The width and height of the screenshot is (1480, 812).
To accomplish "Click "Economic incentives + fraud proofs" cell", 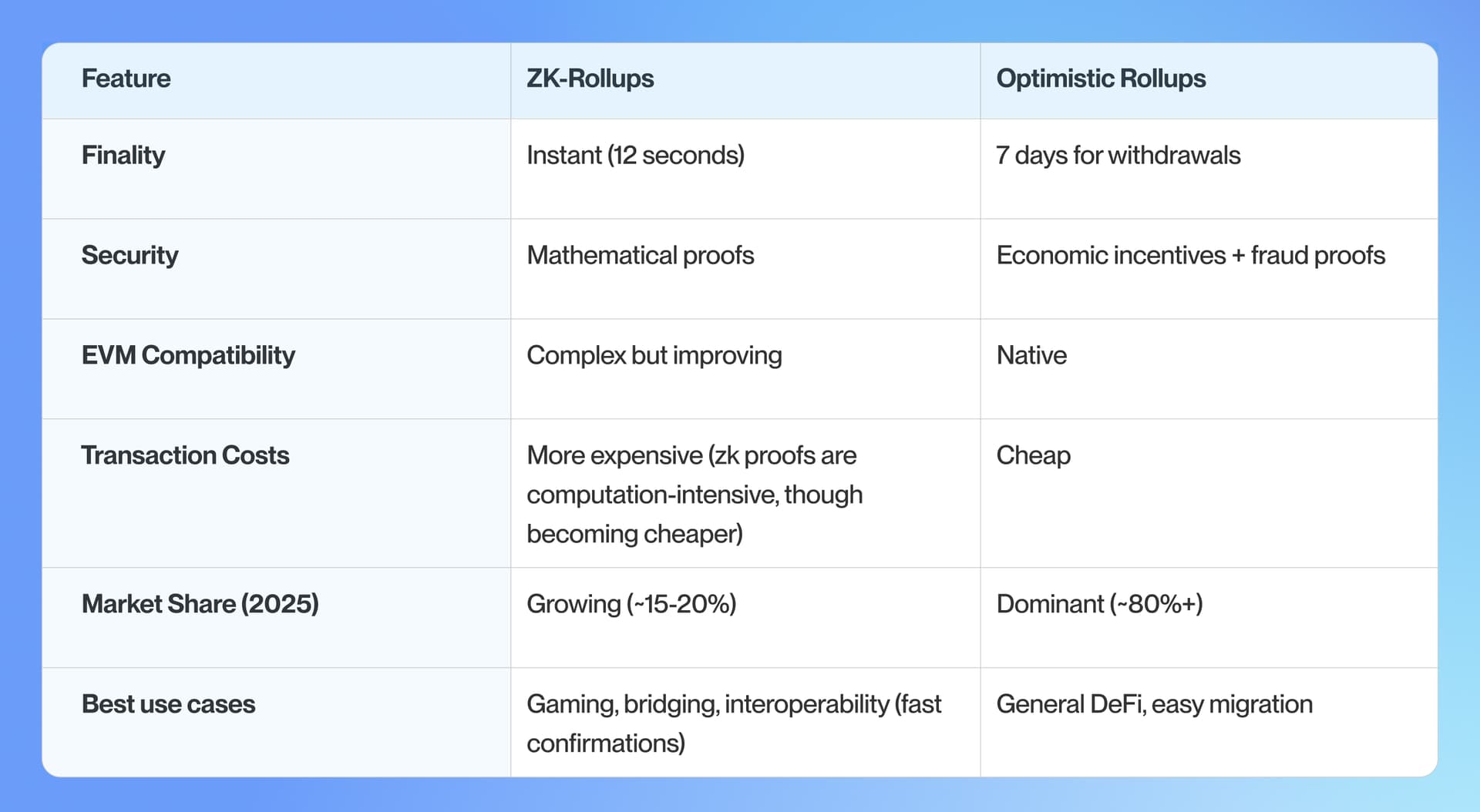I will 1190,256.
